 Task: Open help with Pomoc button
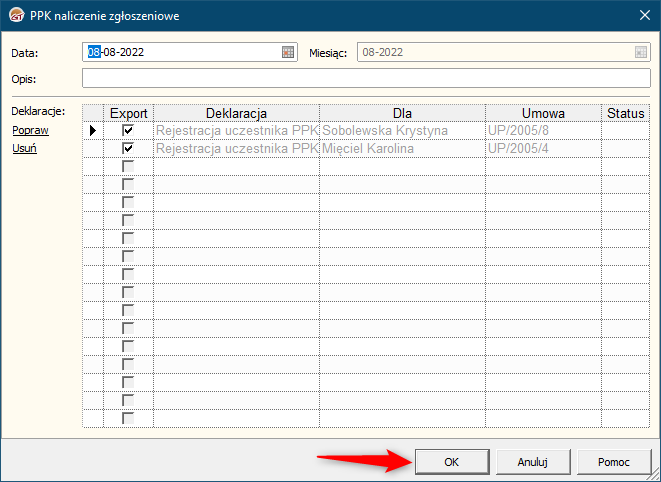613,462
